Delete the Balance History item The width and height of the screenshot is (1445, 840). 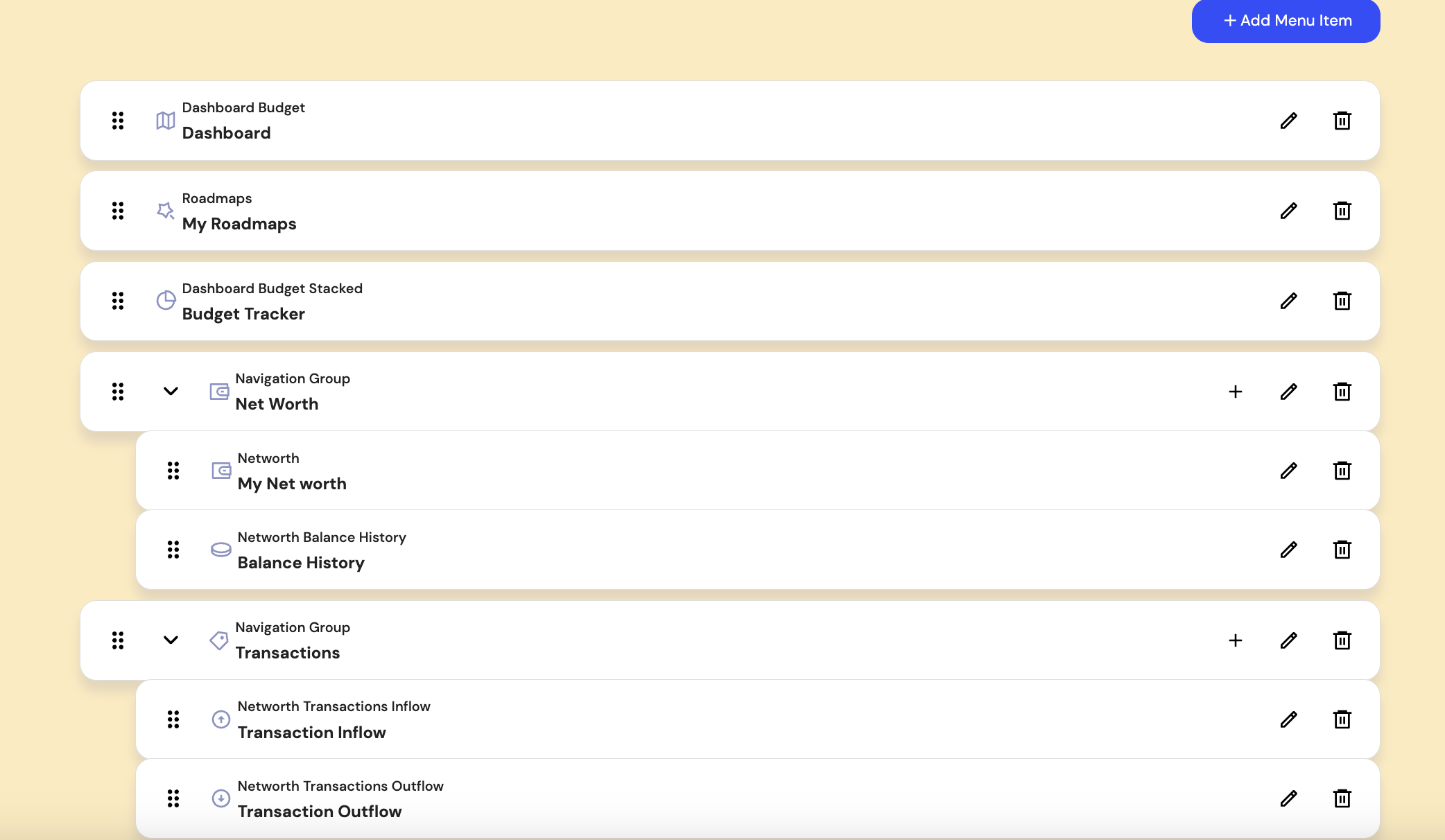coord(1342,549)
